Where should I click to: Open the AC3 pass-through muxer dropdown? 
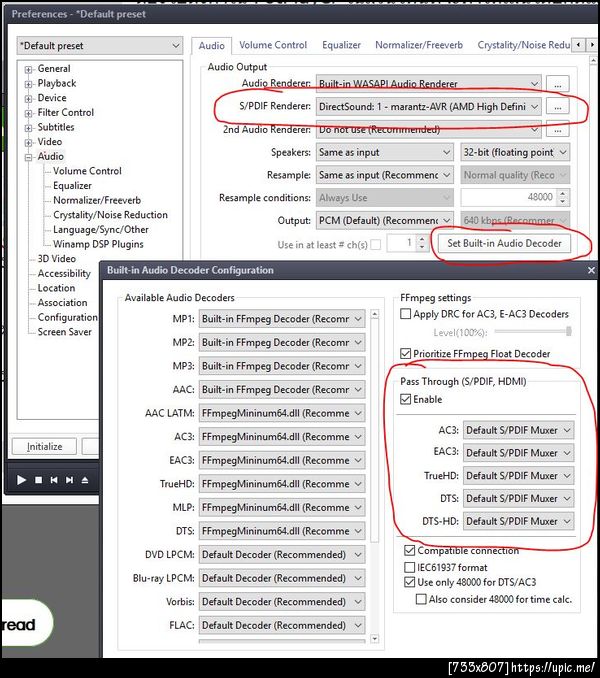coord(519,430)
